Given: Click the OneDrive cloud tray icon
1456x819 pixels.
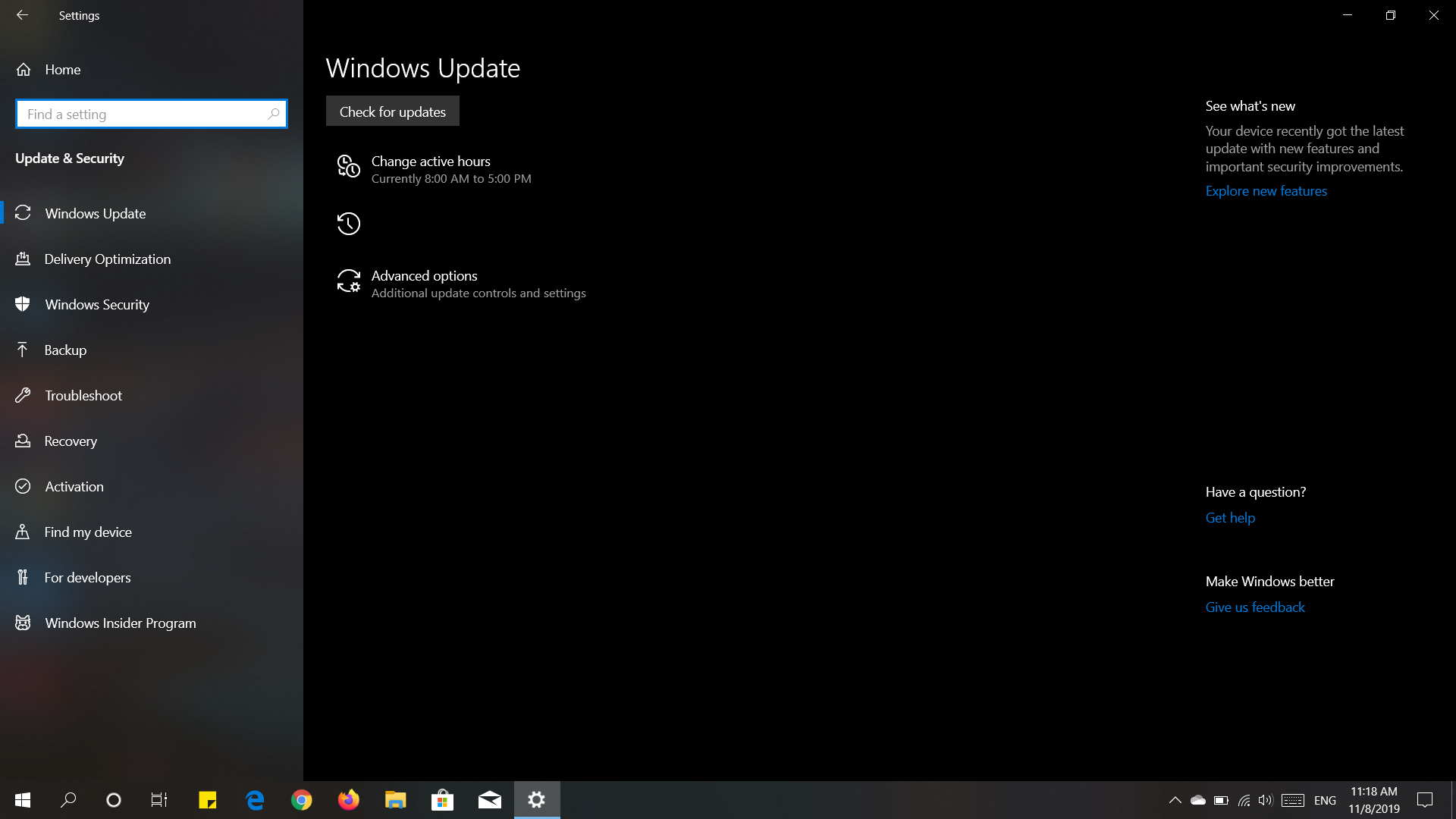Looking at the screenshot, I should 1198,800.
